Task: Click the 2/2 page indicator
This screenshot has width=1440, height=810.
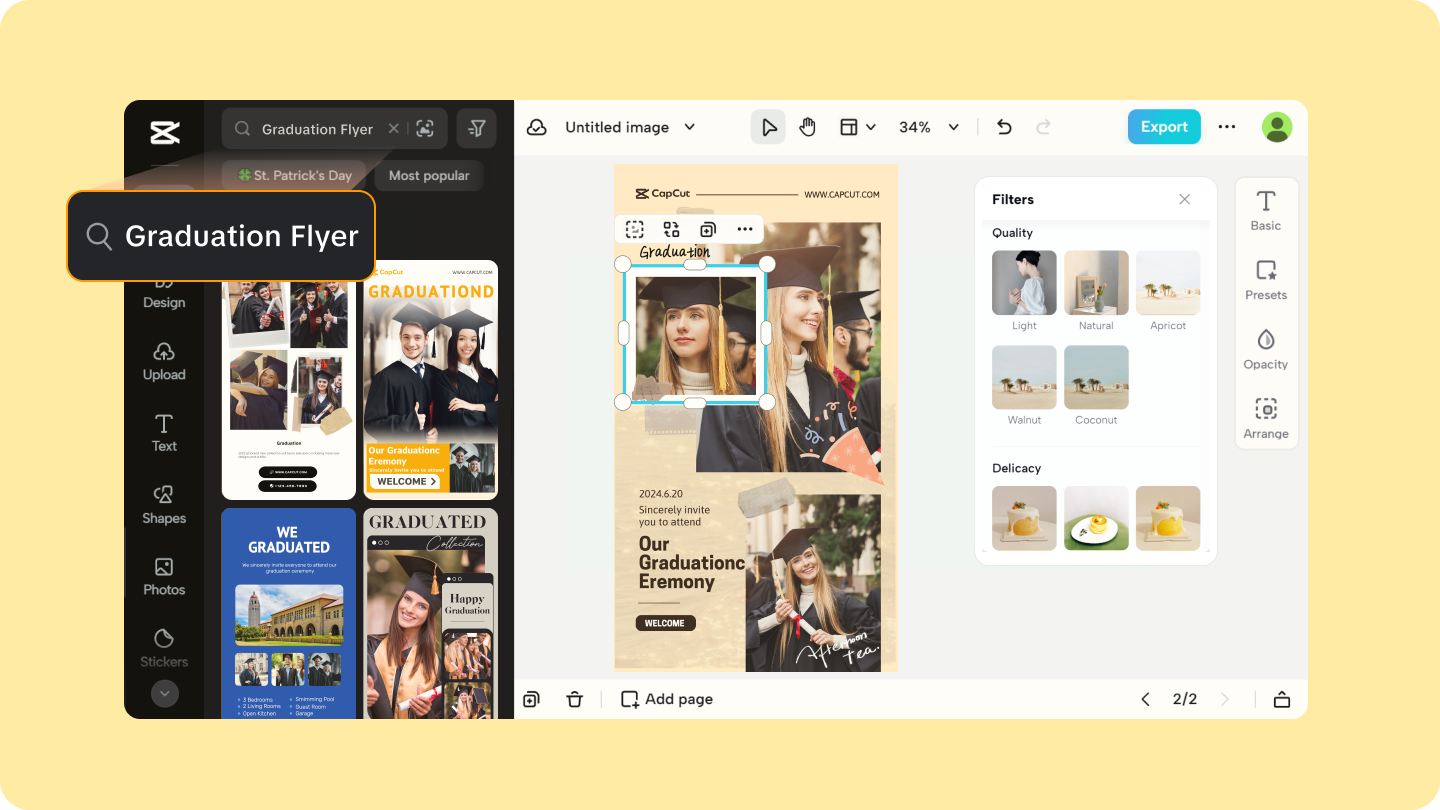Action: pyautogui.click(x=1185, y=699)
